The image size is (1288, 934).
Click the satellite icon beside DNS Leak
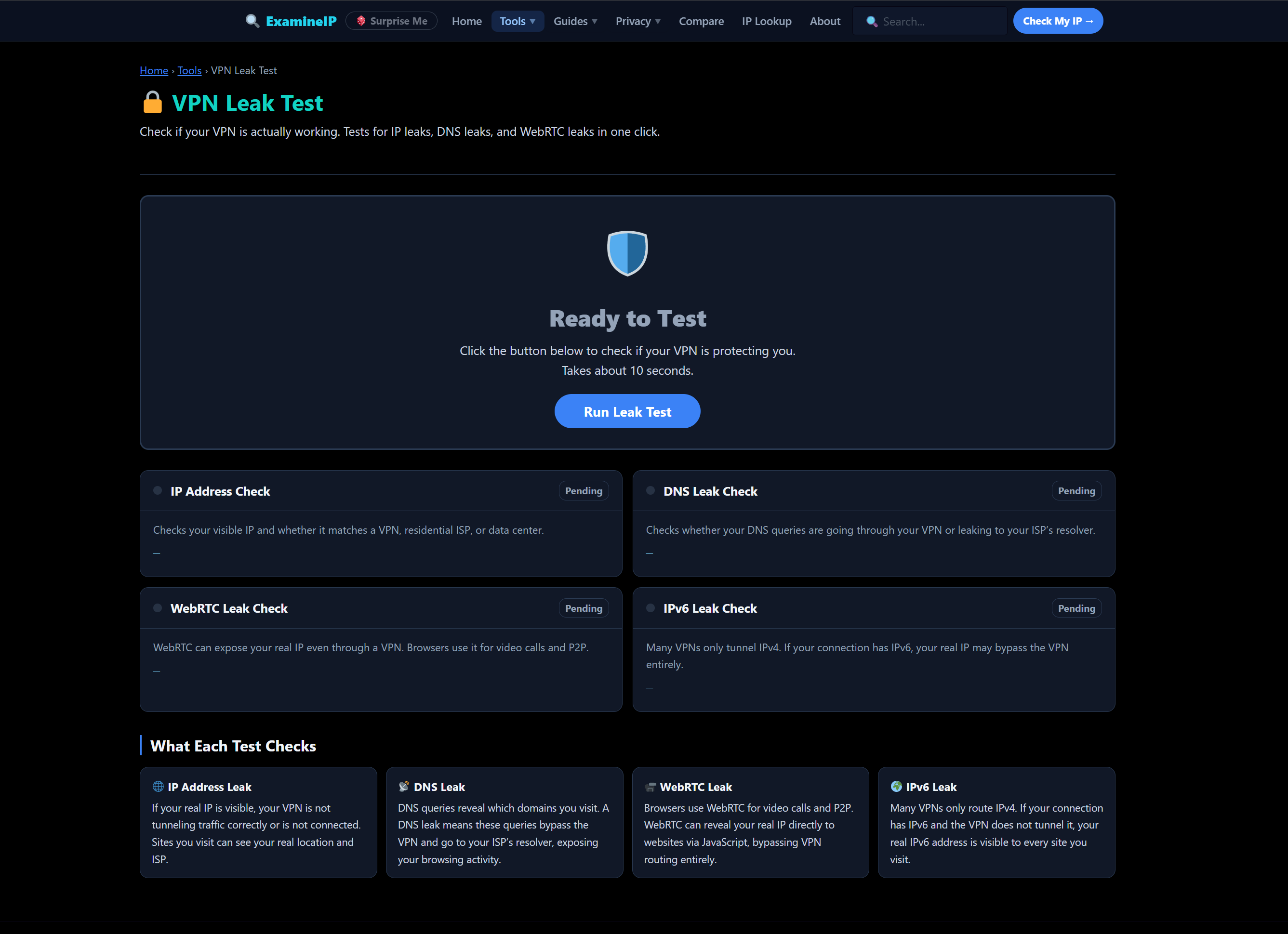[x=404, y=787]
